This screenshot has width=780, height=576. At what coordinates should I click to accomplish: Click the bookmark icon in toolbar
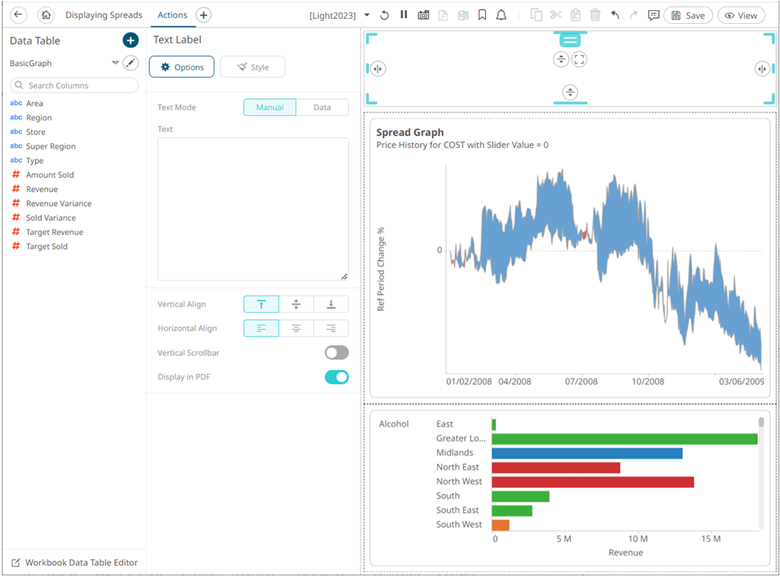[482, 15]
